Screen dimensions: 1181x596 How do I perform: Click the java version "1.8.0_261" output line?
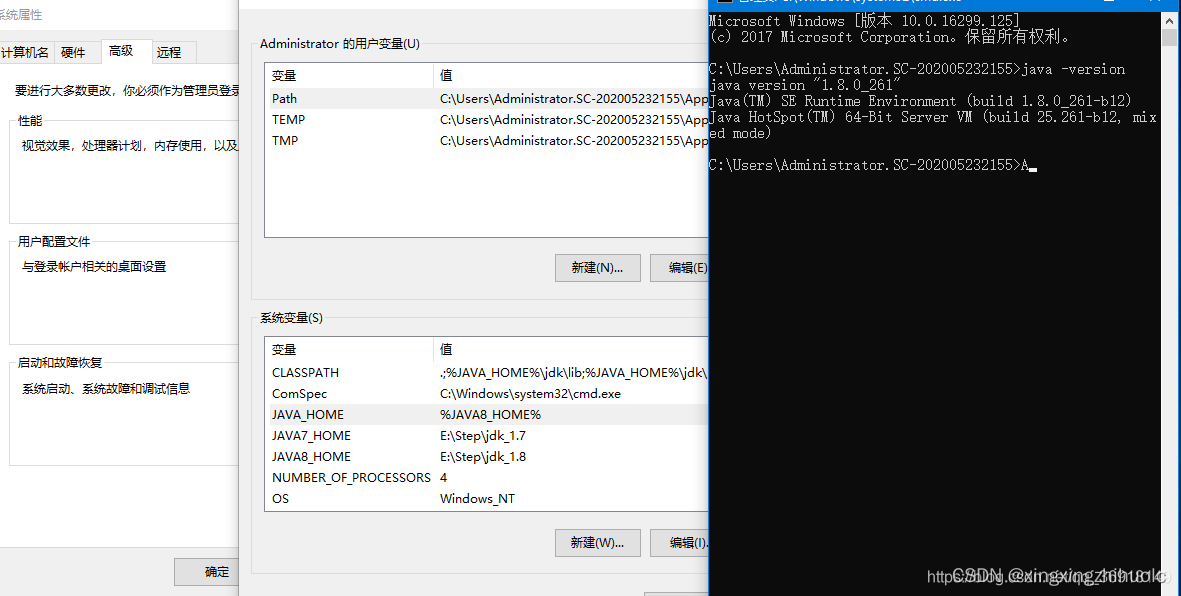(805, 85)
